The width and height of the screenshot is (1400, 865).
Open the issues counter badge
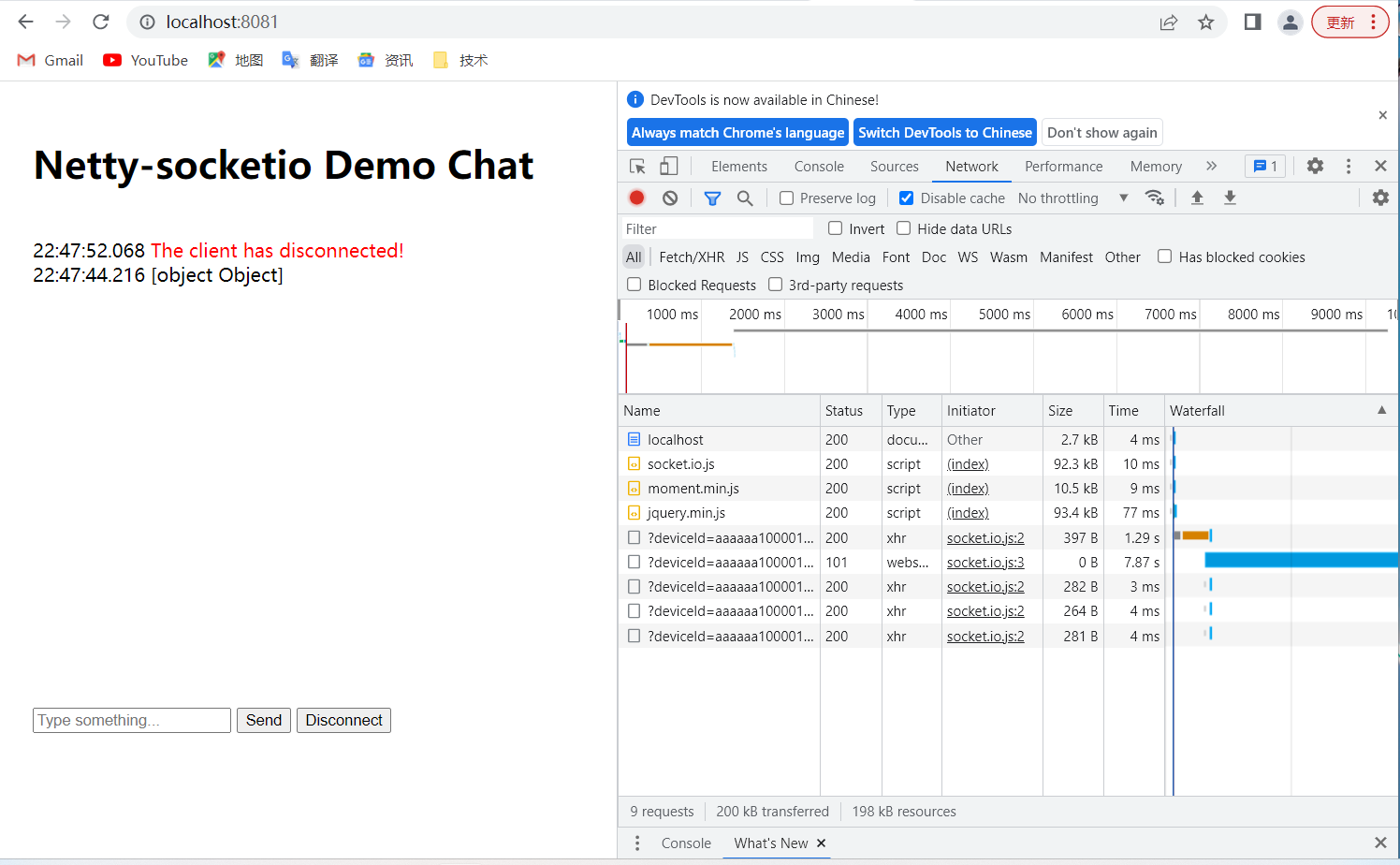[x=1265, y=166]
